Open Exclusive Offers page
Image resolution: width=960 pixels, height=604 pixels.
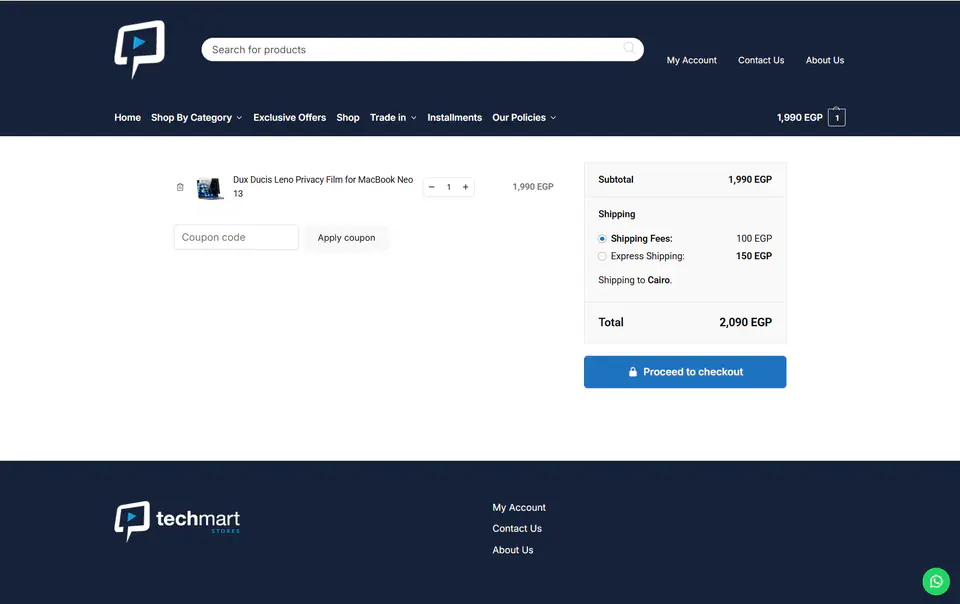click(290, 117)
